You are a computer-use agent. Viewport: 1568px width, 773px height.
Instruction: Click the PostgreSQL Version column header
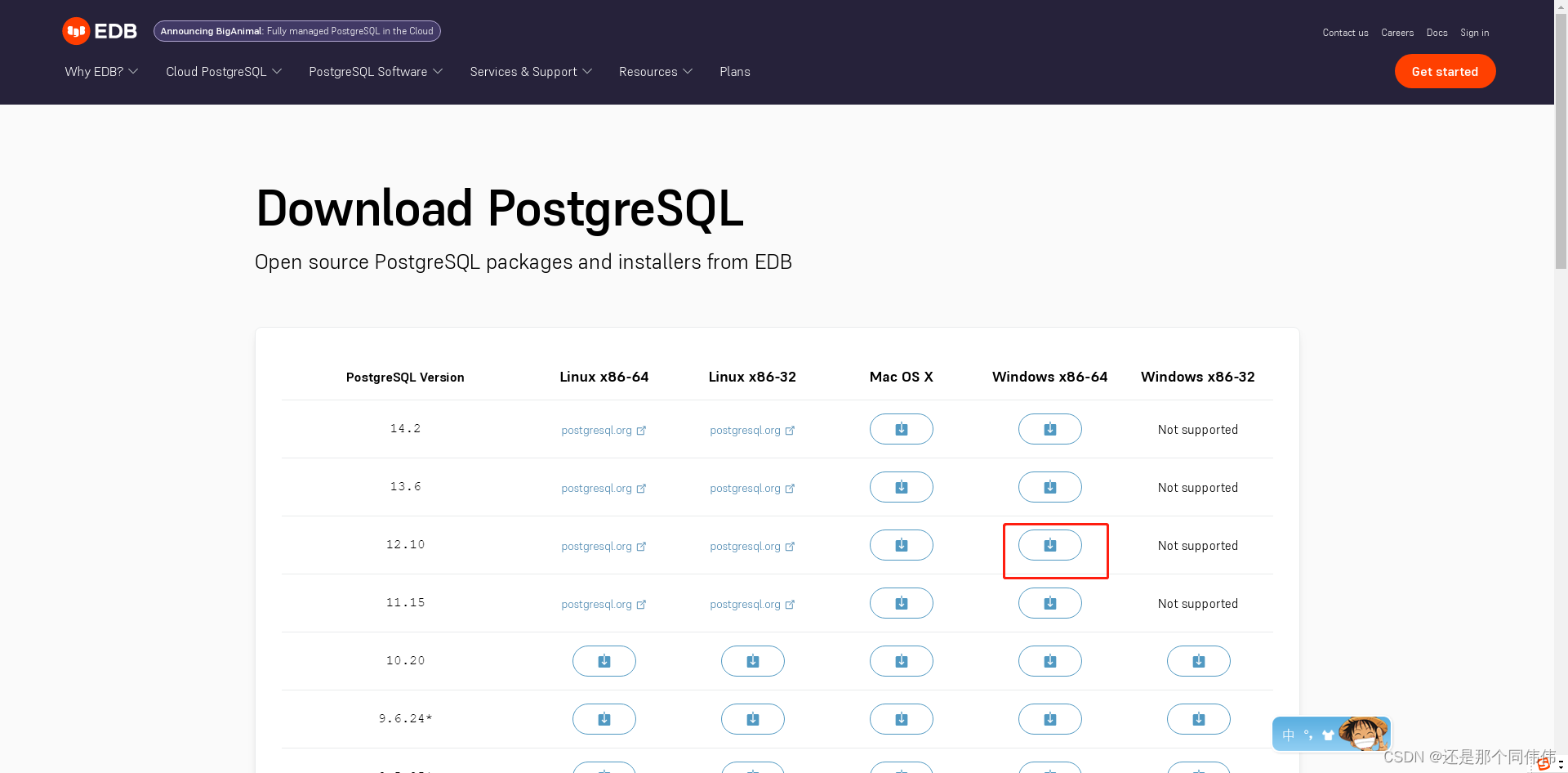405,378
